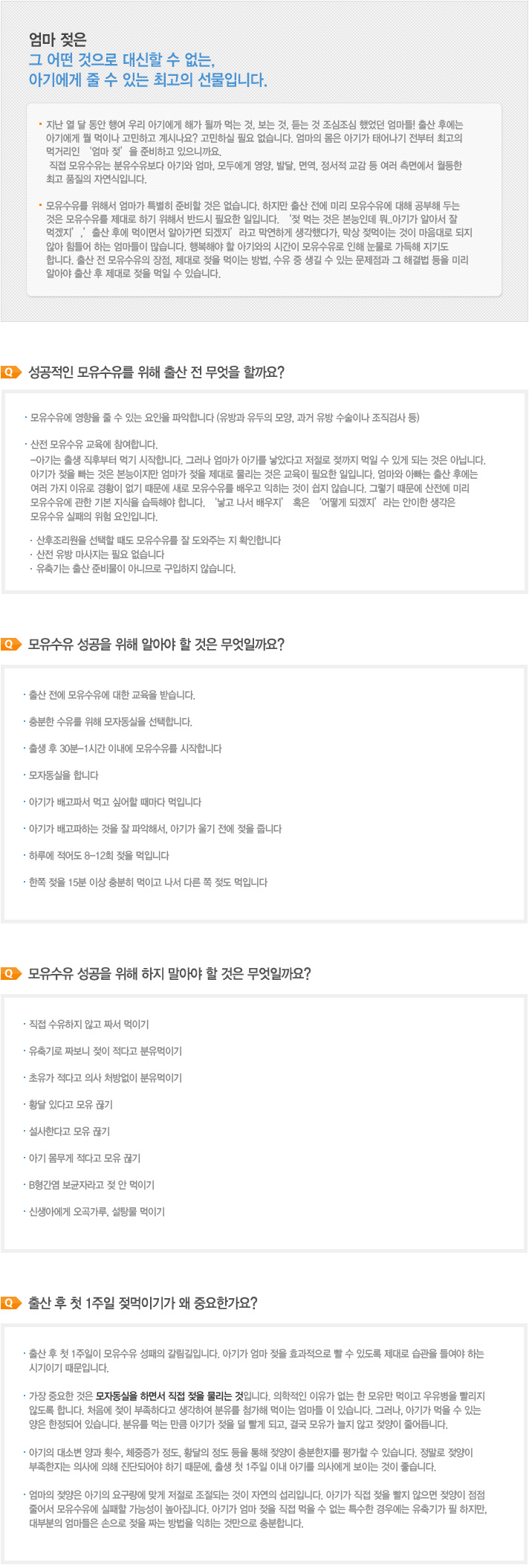This screenshot has height=1568, width=529.
Task: Click the item '신생아에게 오곡가루, 설탕물 먹이기'
Action: 97,1212
